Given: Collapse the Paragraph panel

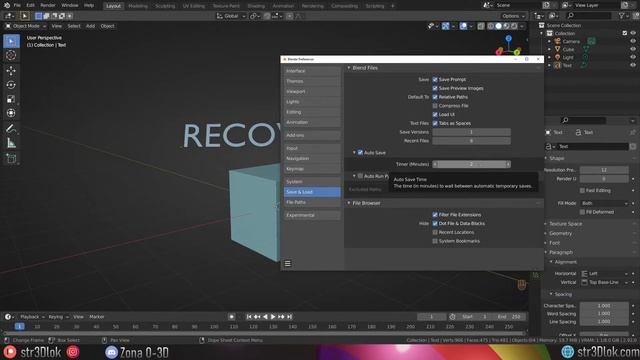Looking at the screenshot, I should (561, 252).
